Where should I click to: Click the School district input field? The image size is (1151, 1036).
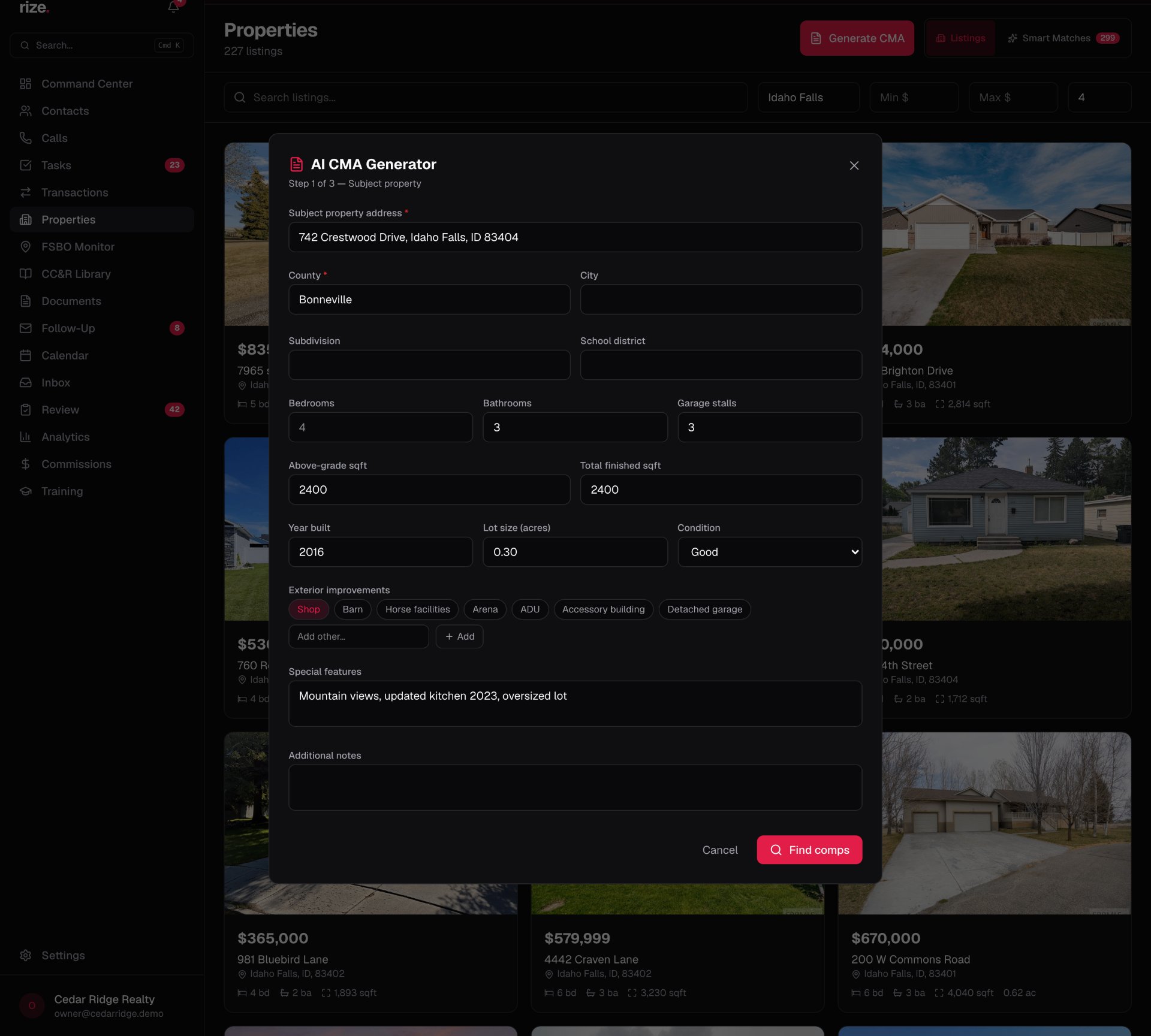721,365
